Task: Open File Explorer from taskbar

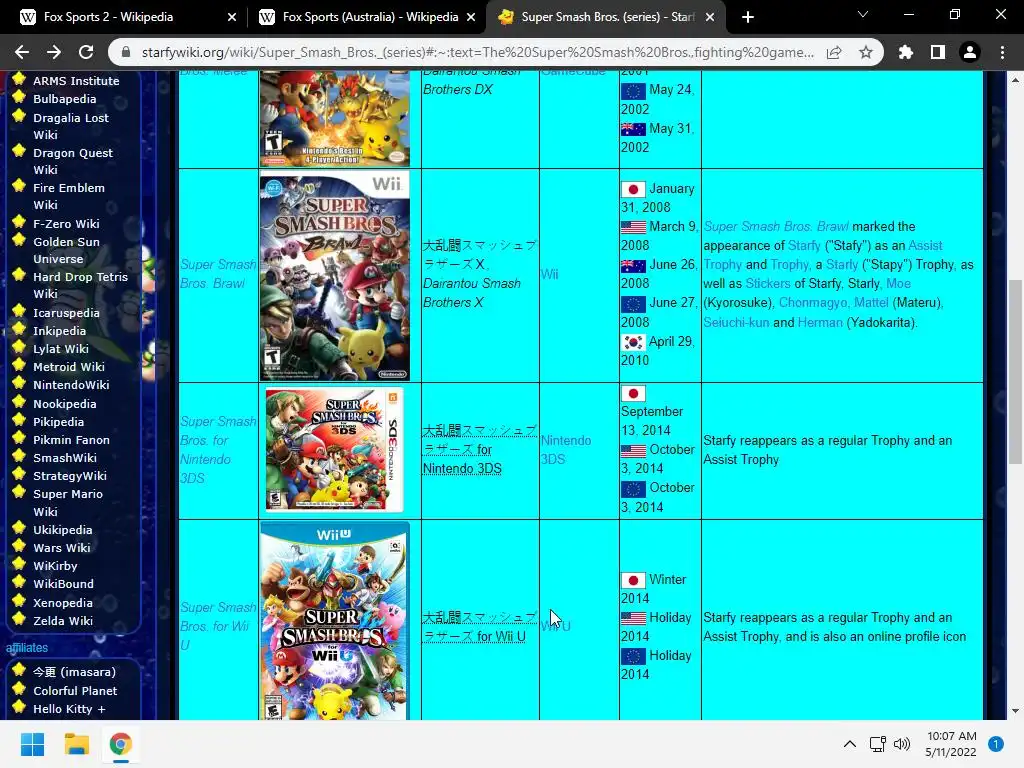Action: tap(76, 744)
